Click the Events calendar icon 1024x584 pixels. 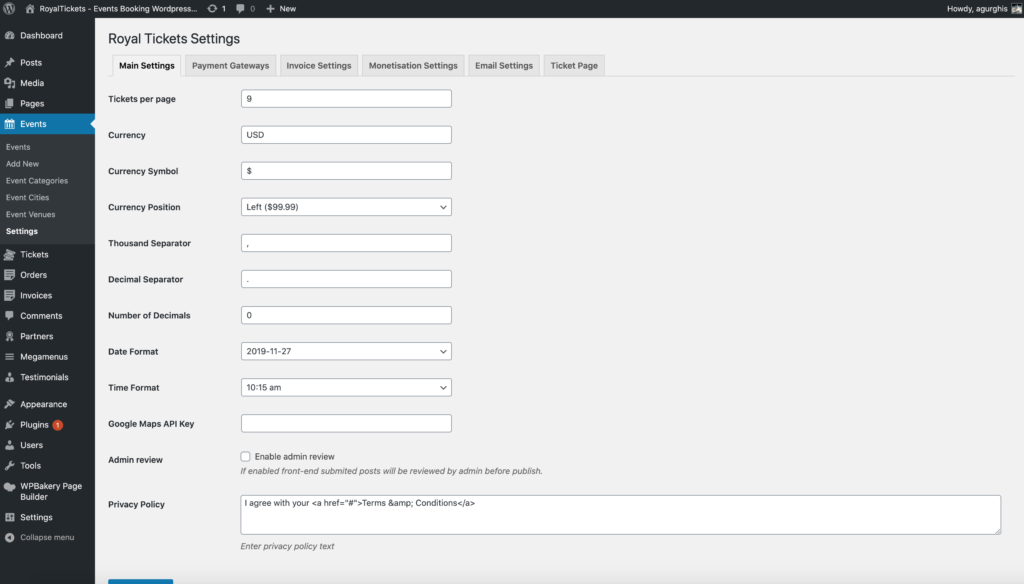(10, 123)
